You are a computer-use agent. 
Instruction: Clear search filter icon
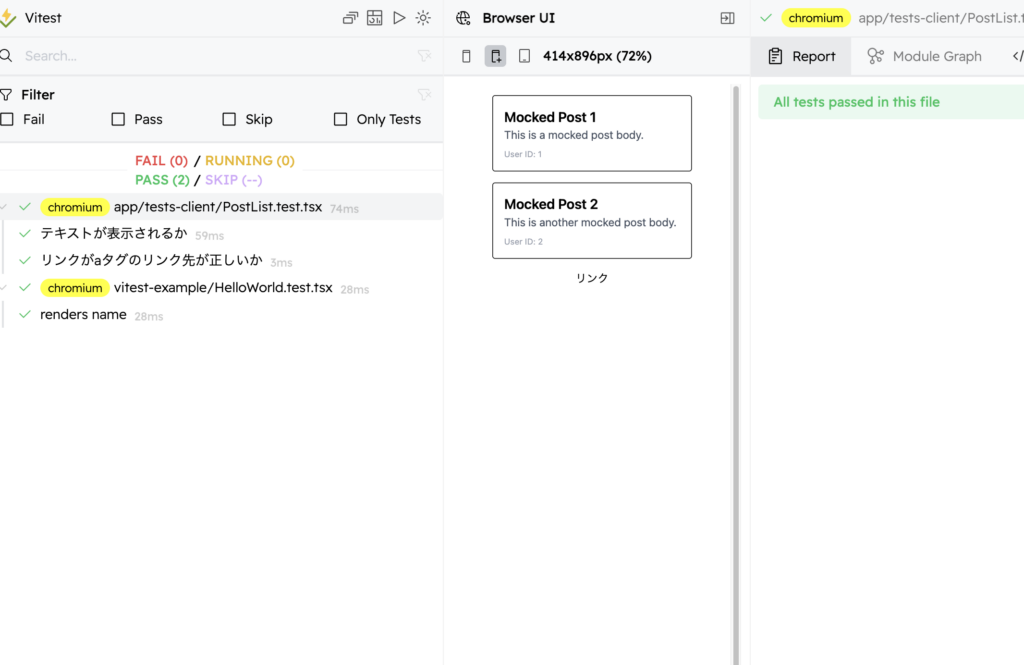coord(424,56)
